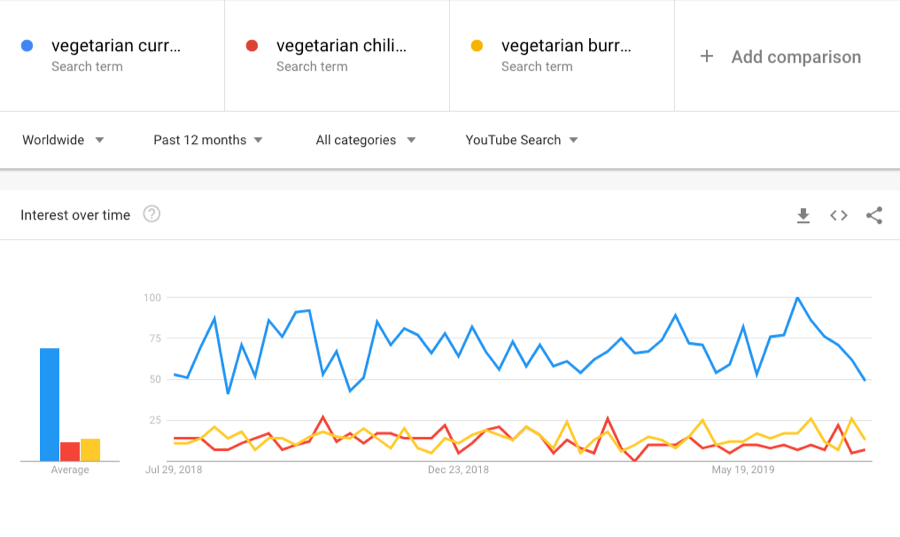Edit the vegetarian curry search term
Viewport: 900px width, 537px height.
pos(116,46)
